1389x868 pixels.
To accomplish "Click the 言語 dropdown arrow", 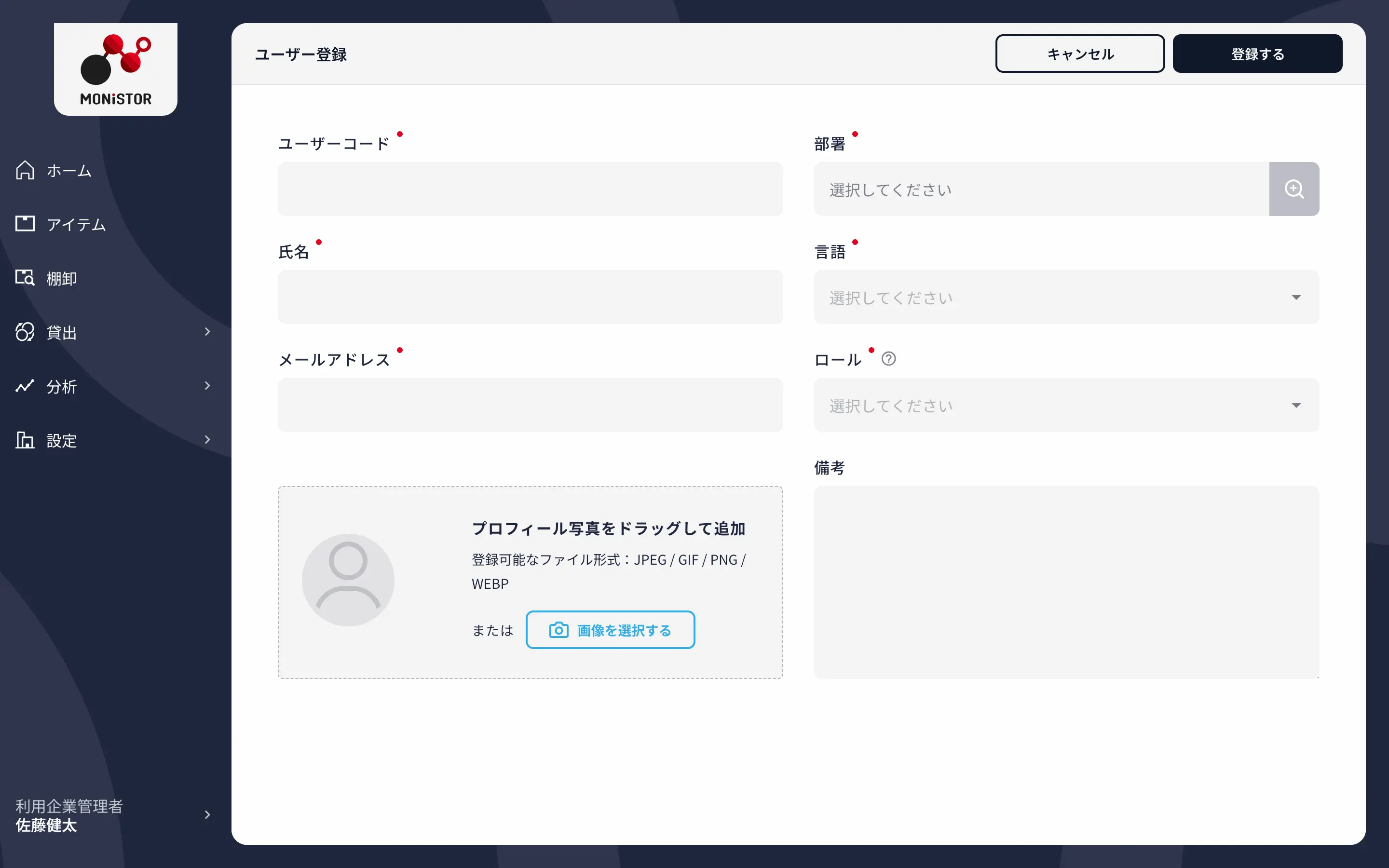I will pos(1296,298).
